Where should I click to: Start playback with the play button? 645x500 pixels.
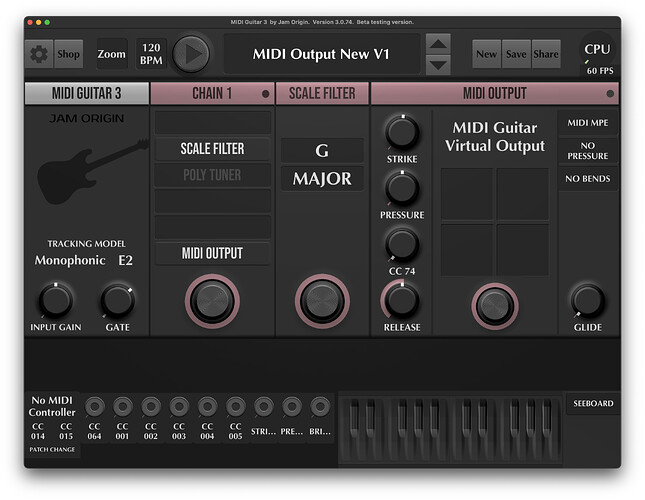pyautogui.click(x=191, y=54)
